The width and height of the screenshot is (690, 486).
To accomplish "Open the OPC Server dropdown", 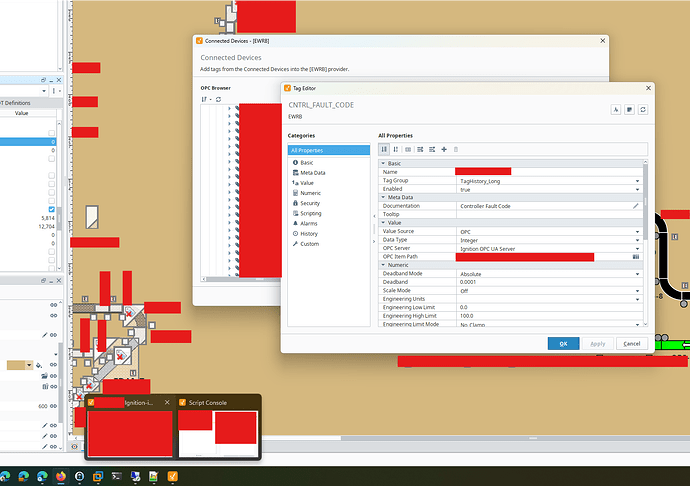I will [x=637, y=249].
